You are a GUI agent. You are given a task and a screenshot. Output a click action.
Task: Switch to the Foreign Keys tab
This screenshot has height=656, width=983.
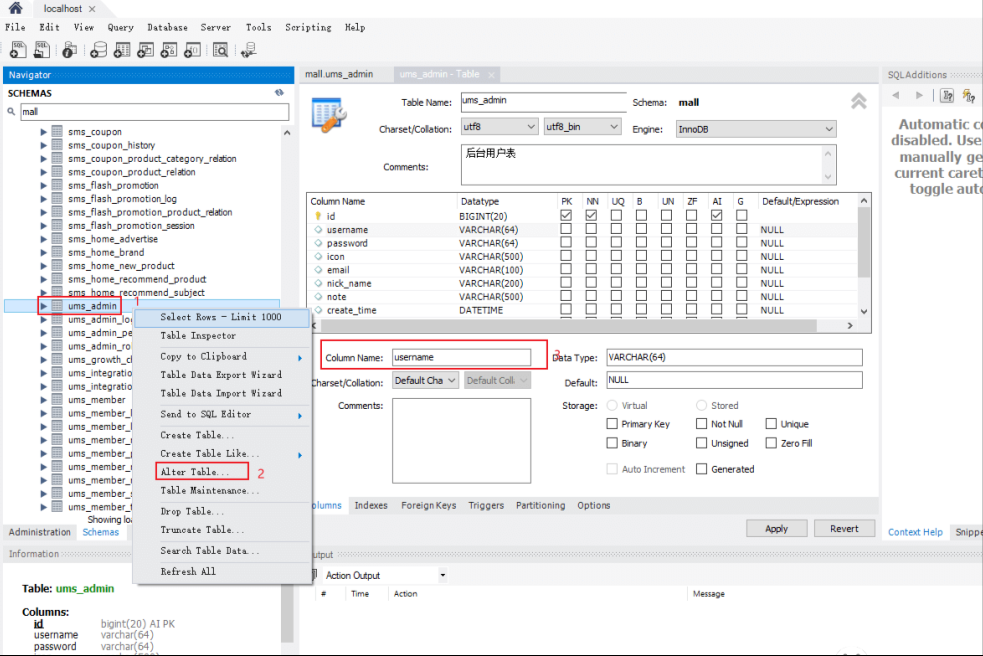[429, 505]
